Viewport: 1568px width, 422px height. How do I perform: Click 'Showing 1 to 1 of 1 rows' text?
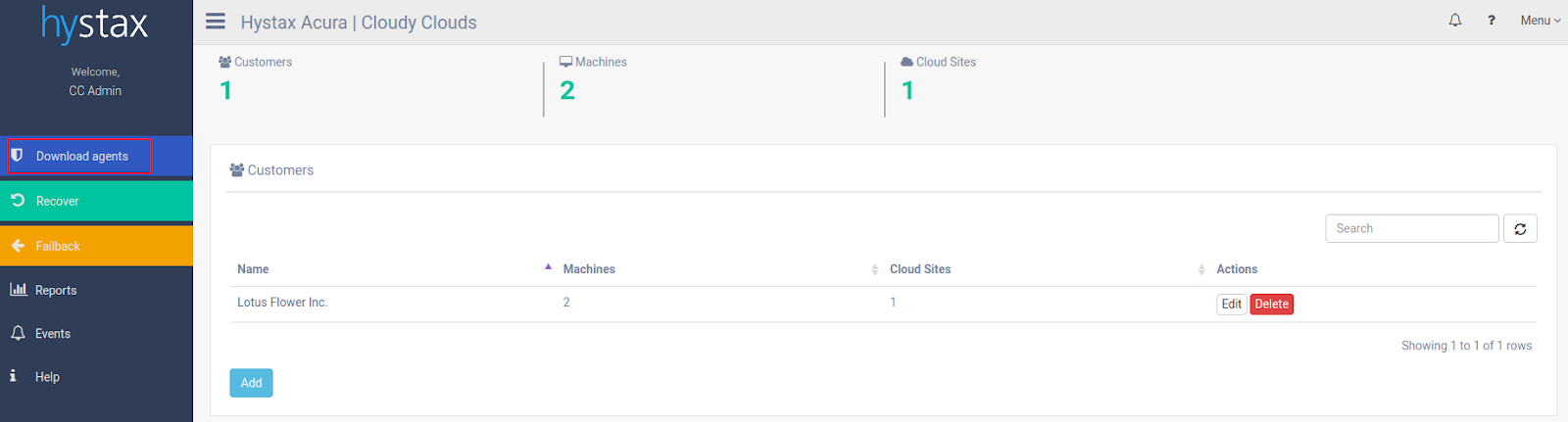click(1466, 346)
